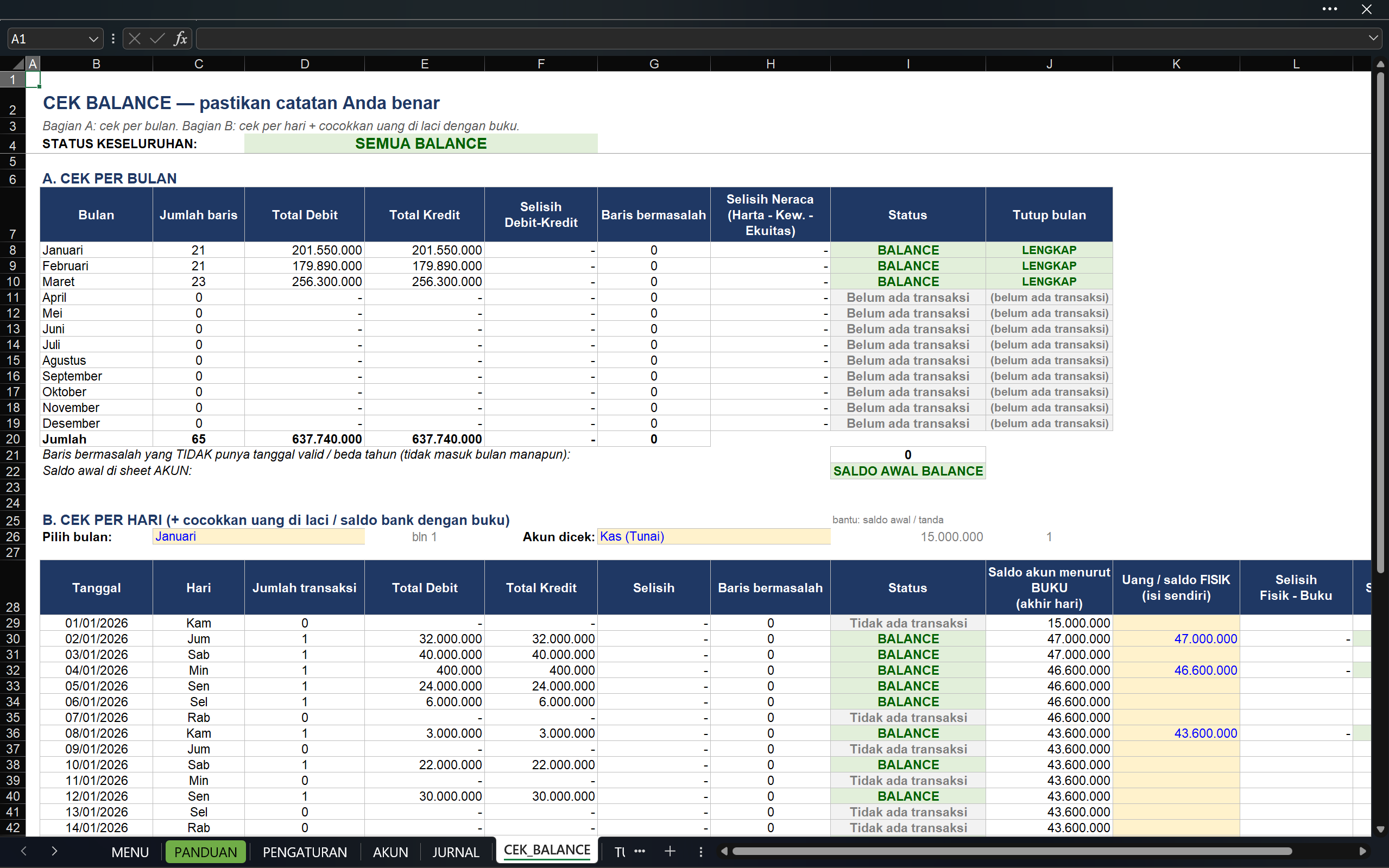Click the Jumlah total 637.740.000 debit cell

coord(304,439)
